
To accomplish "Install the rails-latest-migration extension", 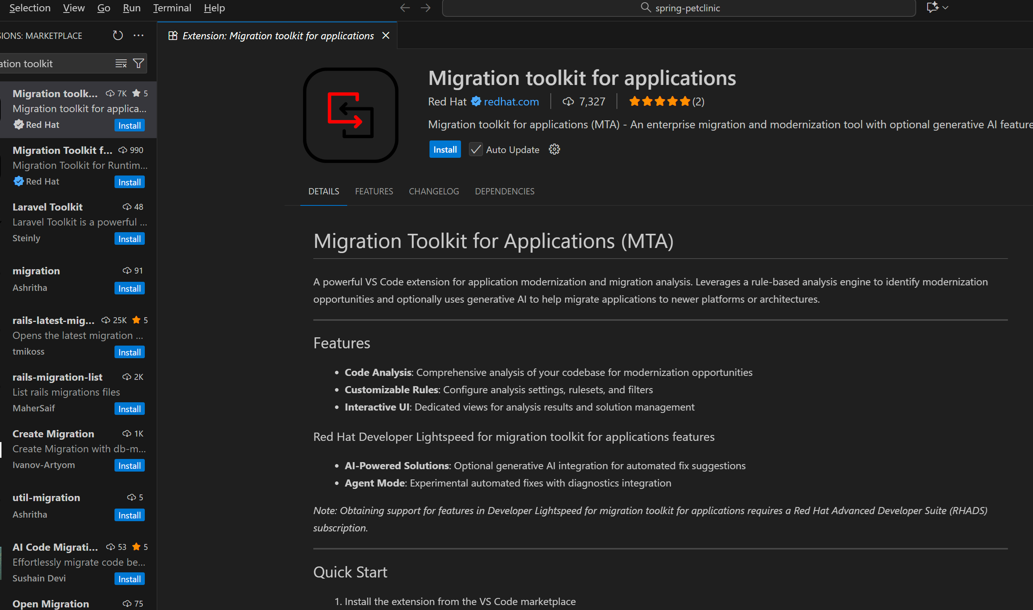I will 129,352.
